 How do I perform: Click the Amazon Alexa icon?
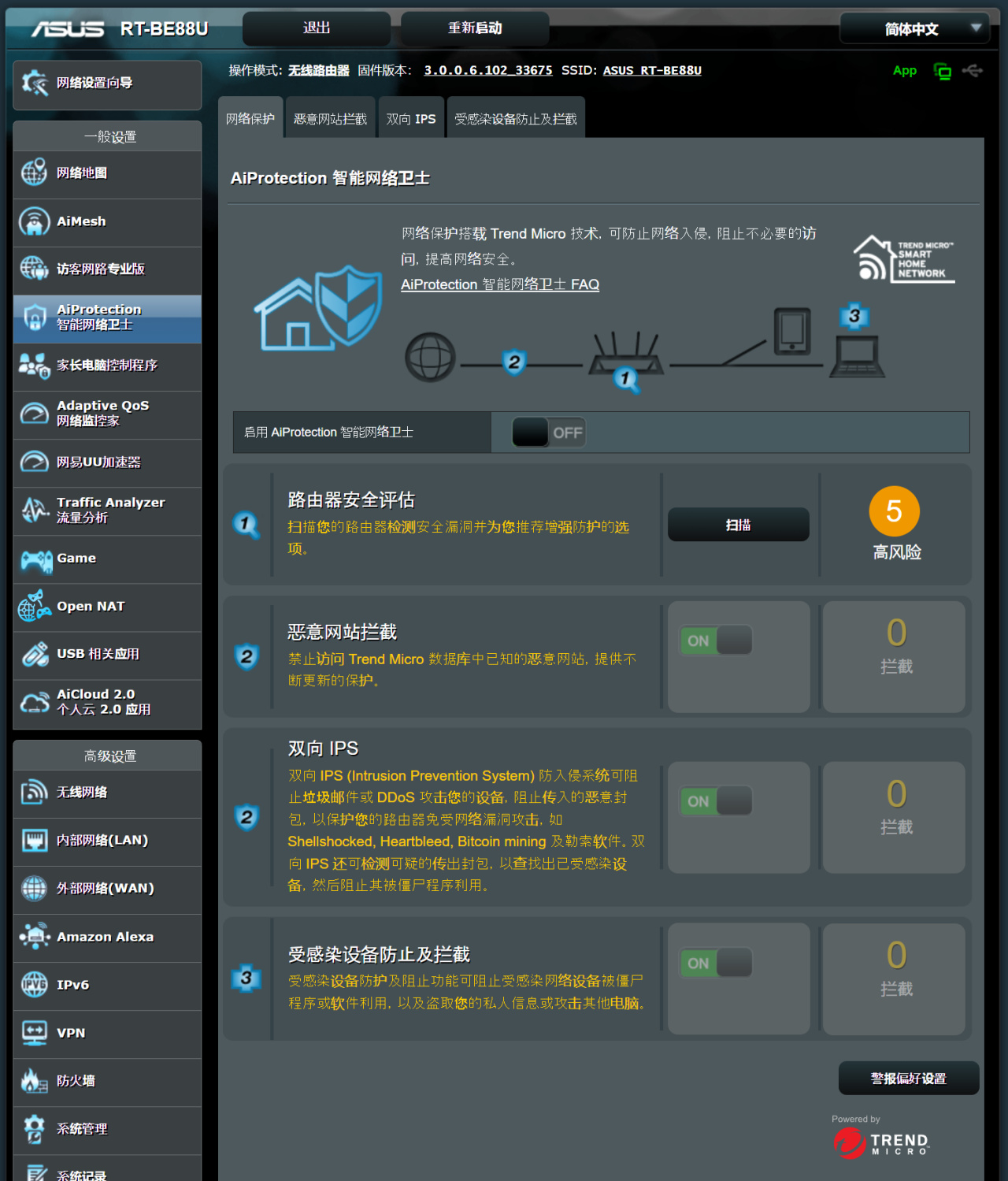tap(34, 937)
